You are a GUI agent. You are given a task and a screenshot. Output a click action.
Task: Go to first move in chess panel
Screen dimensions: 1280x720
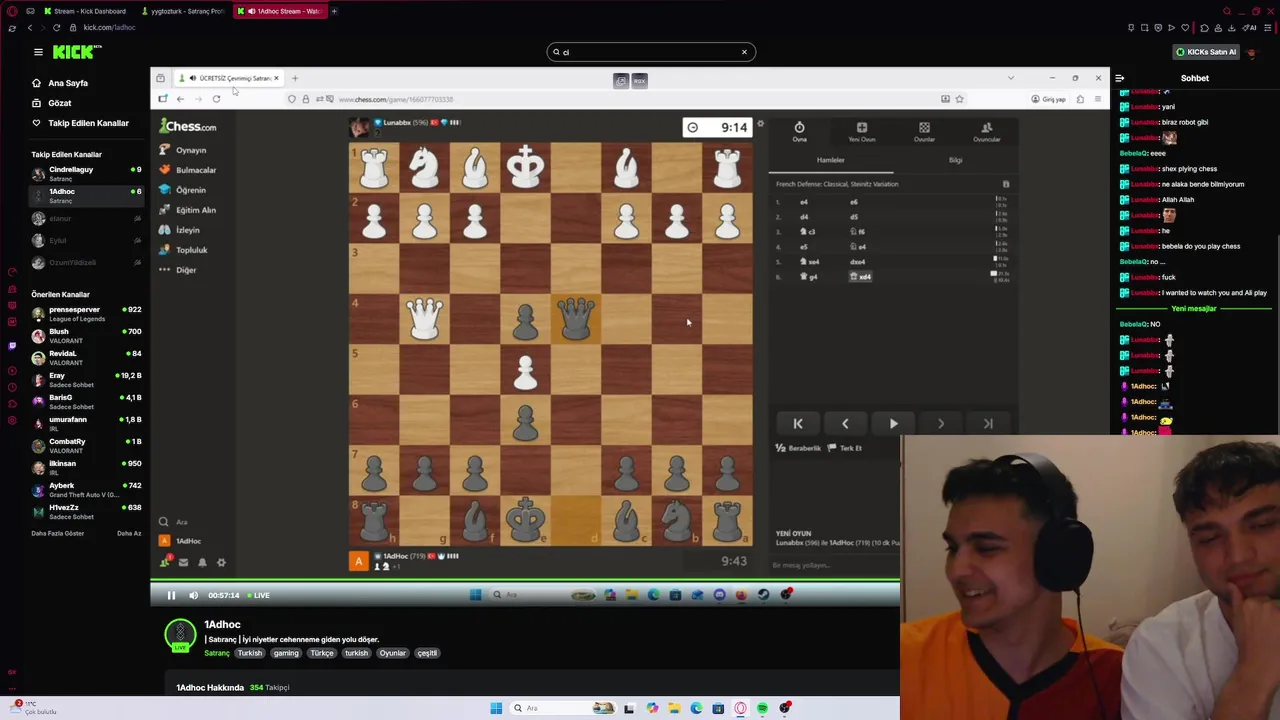[798, 424]
